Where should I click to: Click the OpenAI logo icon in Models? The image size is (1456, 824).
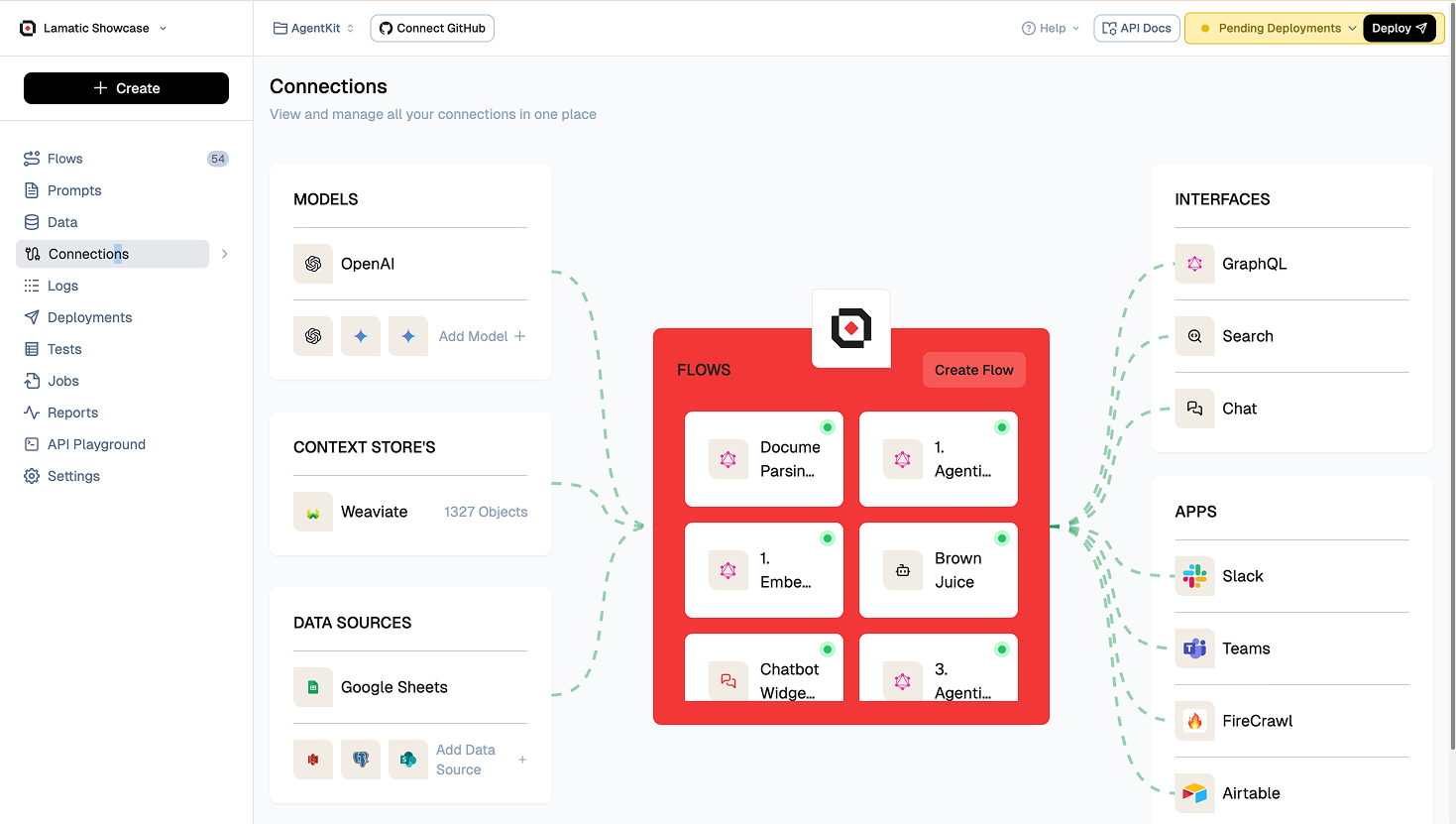tap(313, 264)
